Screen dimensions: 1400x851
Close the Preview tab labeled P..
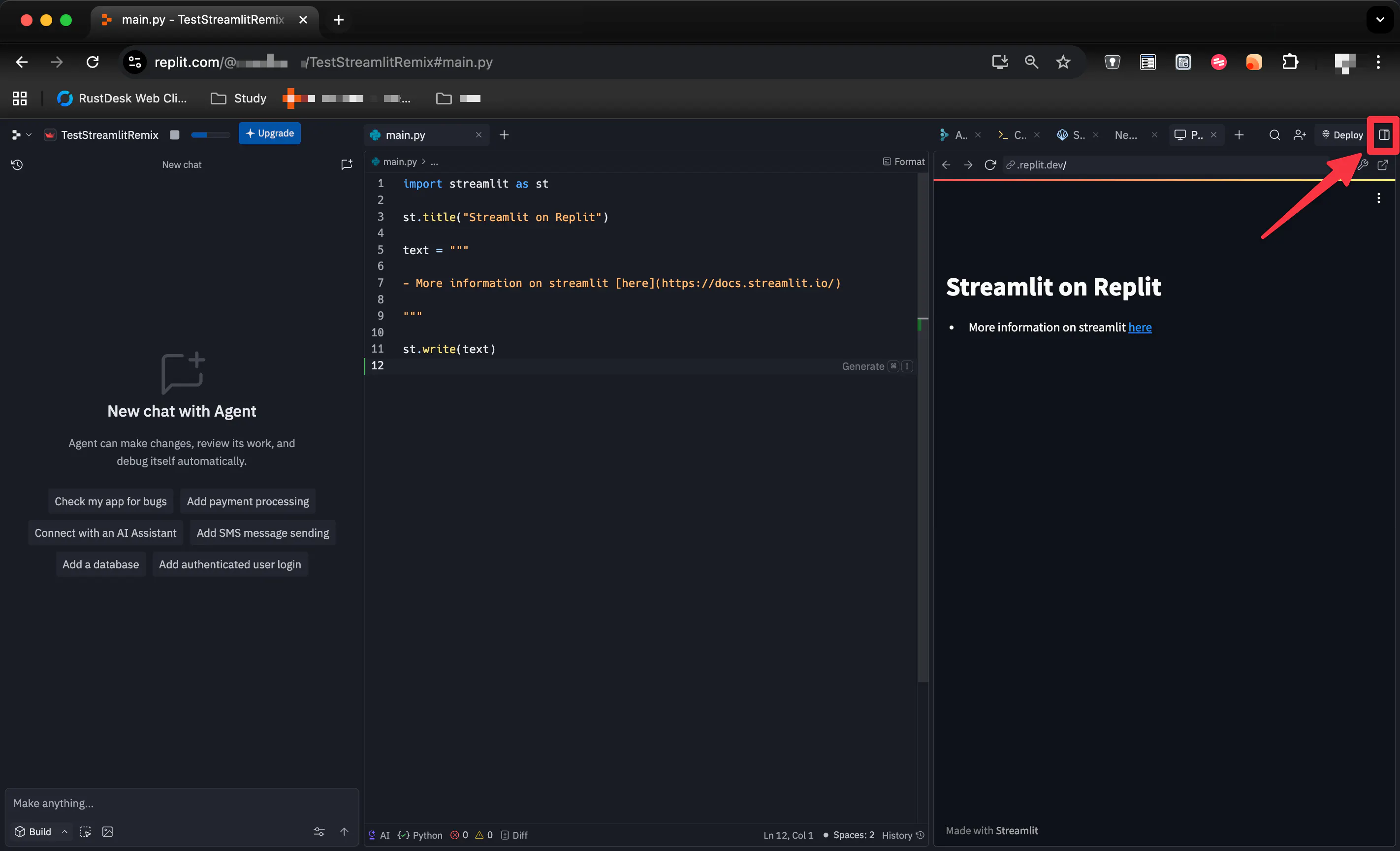pos(1213,135)
